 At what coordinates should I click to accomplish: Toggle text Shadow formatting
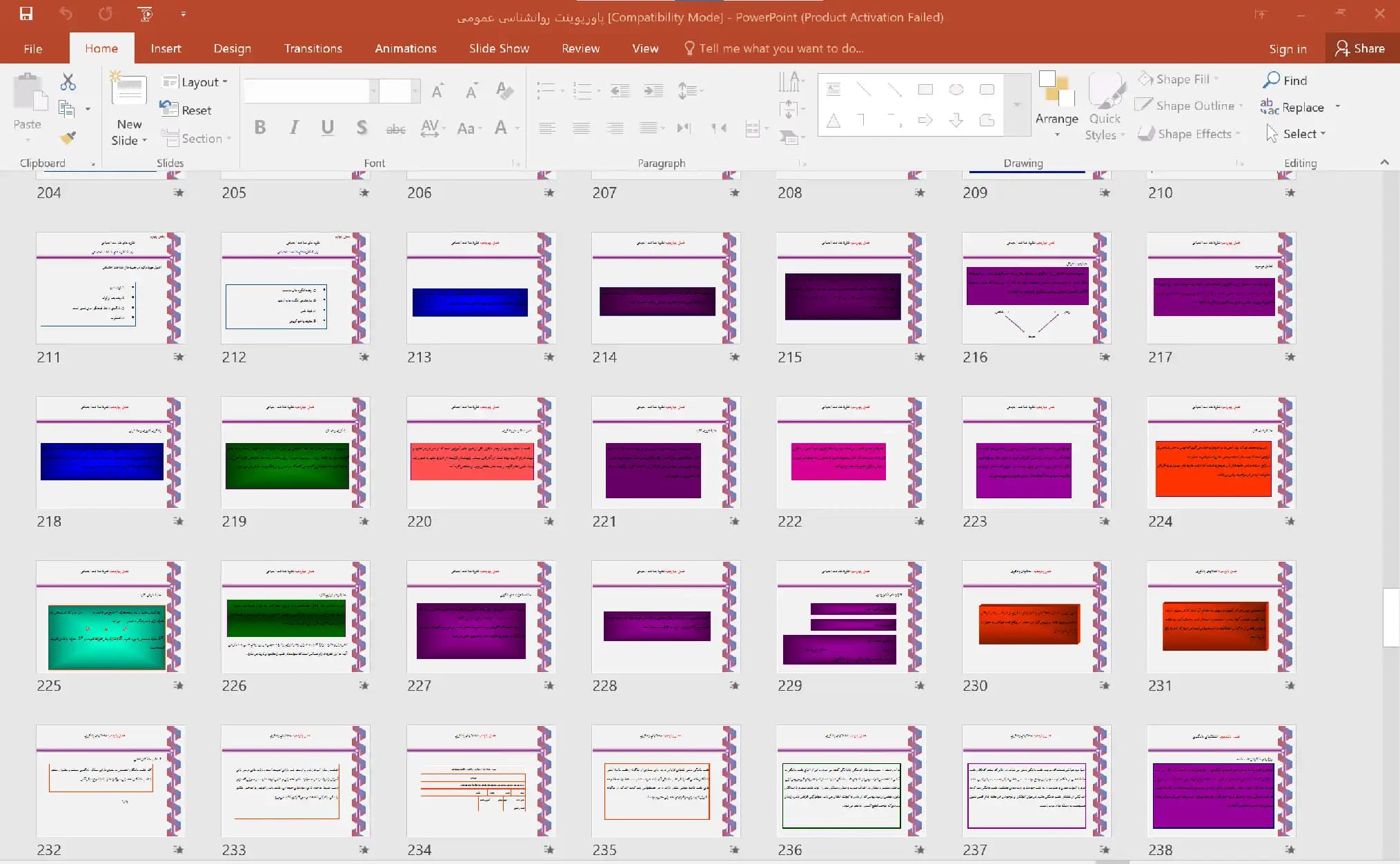(x=362, y=128)
